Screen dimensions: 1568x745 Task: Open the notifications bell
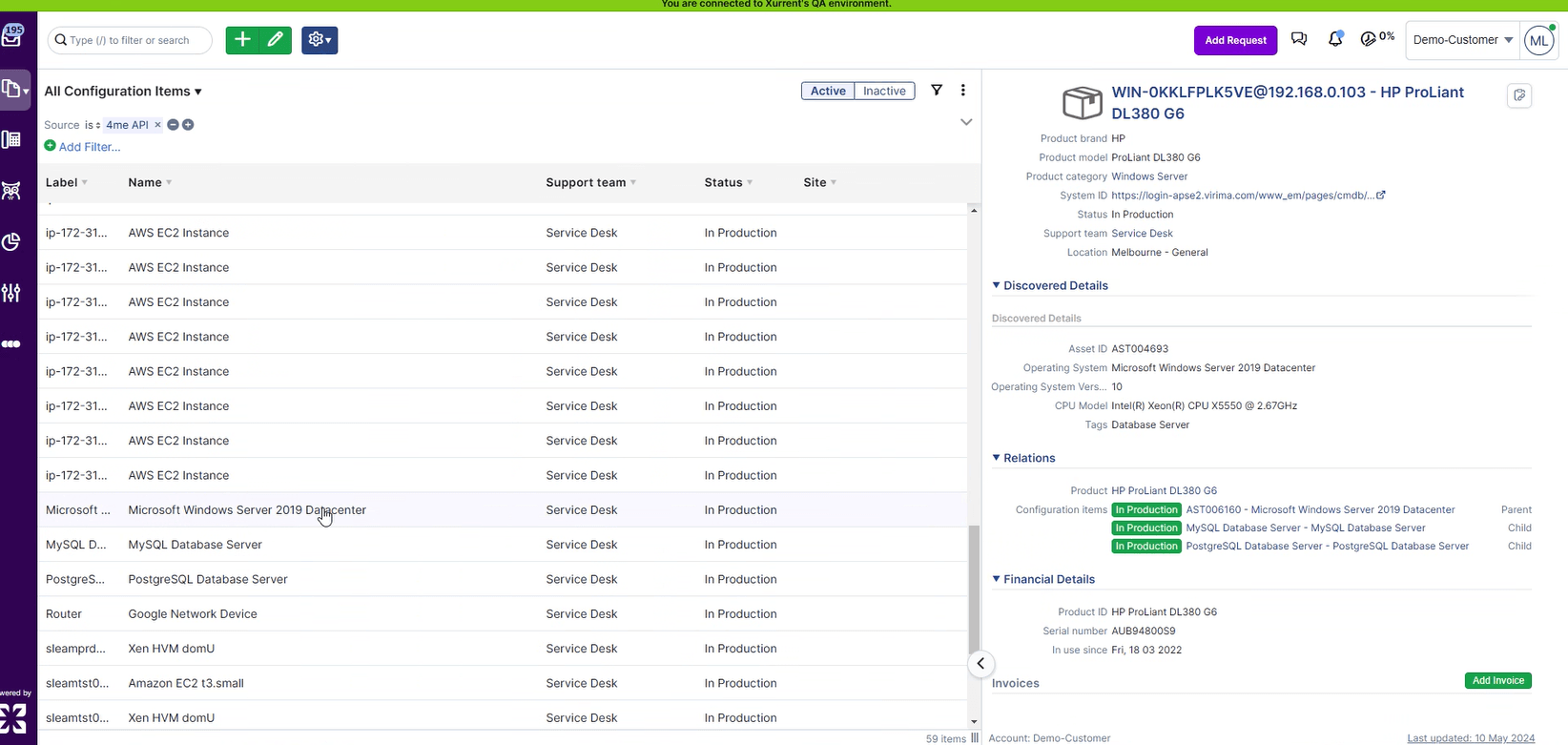[1335, 39]
